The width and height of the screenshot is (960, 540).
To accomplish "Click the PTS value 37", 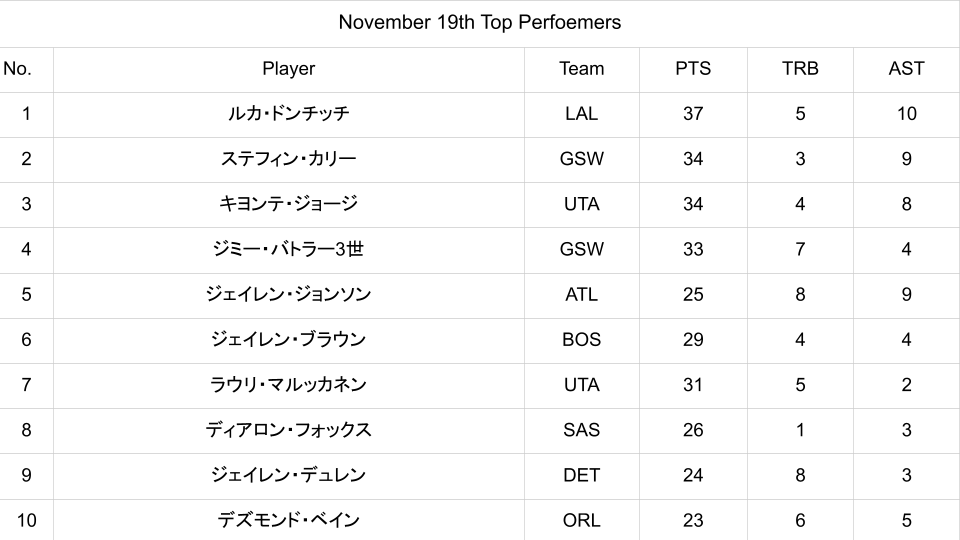I will click(x=693, y=114).
